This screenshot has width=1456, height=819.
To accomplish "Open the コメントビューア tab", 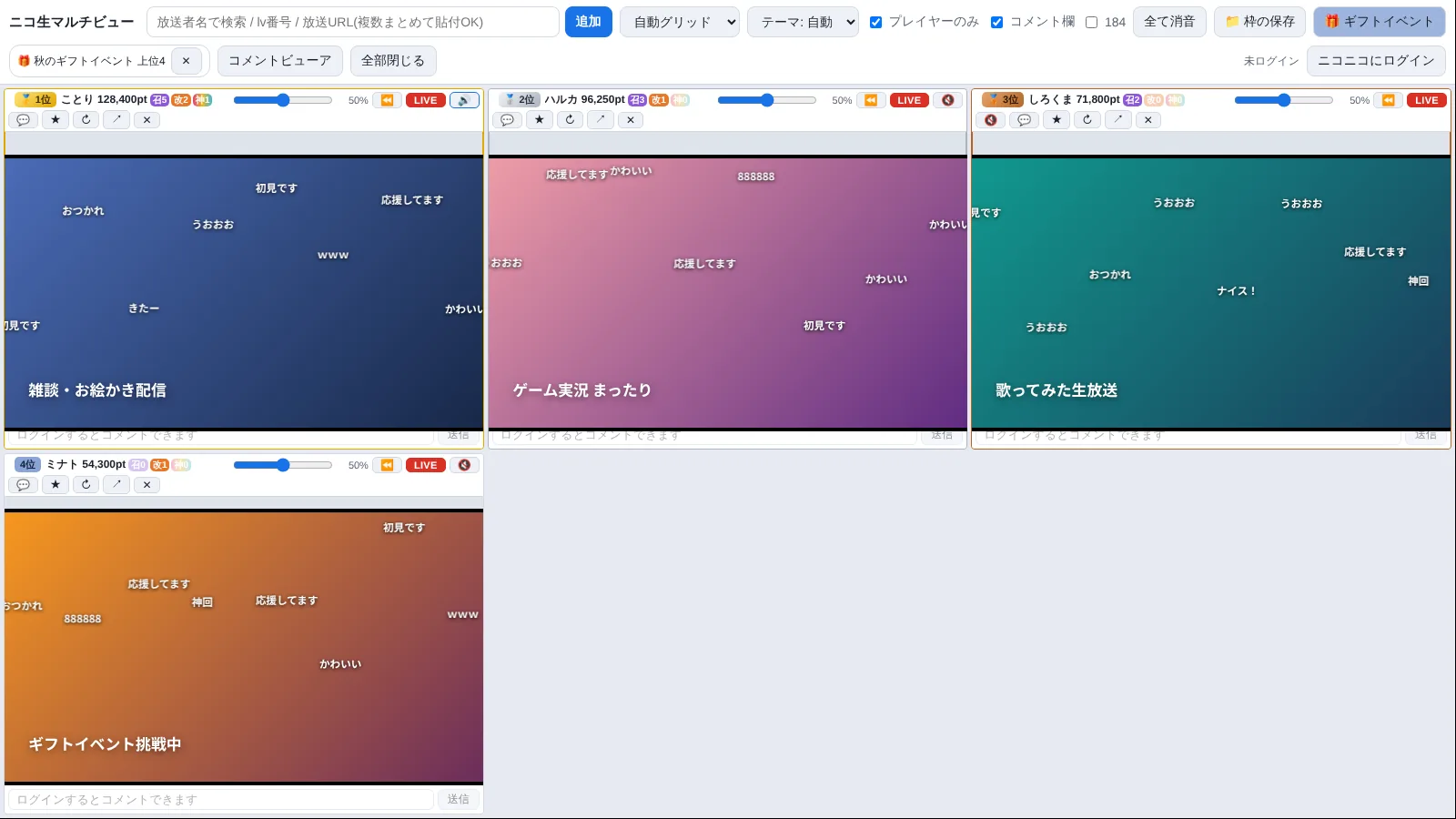I will (280, 61).
